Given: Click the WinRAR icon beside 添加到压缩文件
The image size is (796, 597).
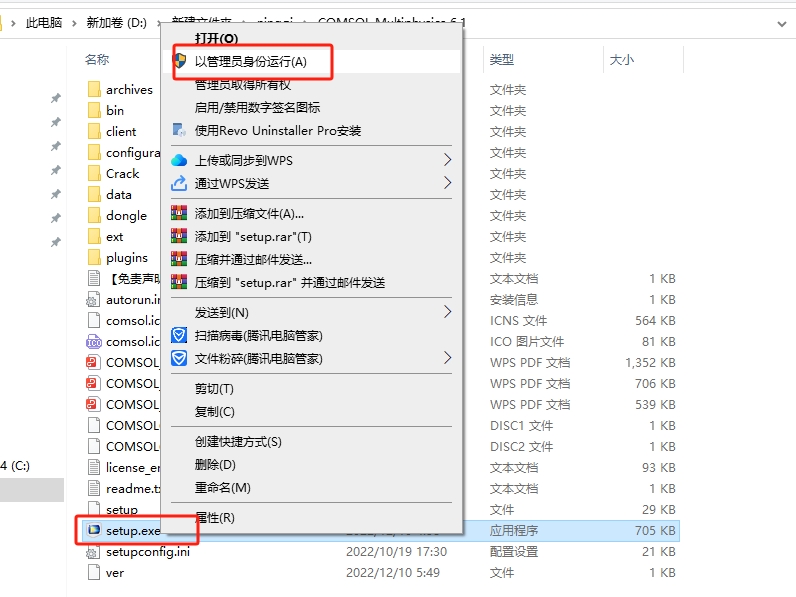Looking at the screenshot, I should (179, 213).
